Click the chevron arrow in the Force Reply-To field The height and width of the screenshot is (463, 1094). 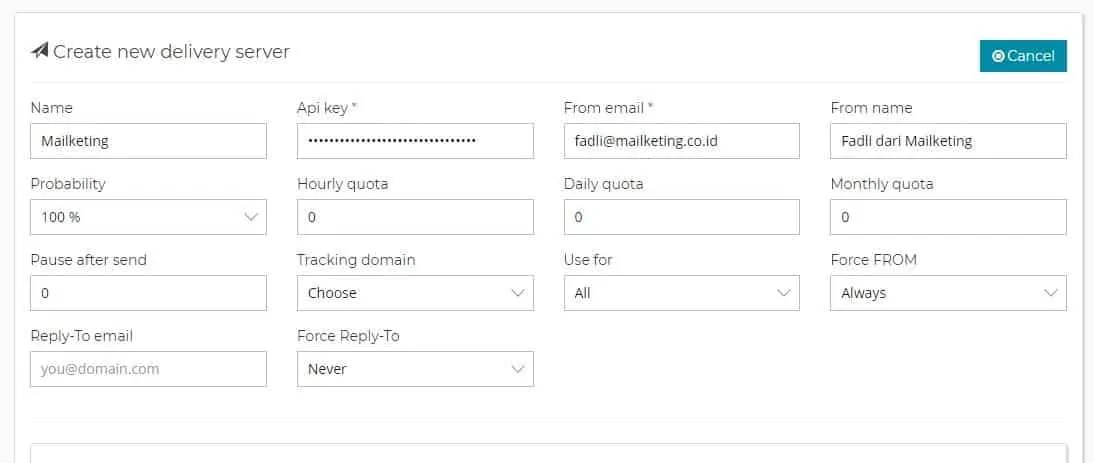click(x=518, y=369)
